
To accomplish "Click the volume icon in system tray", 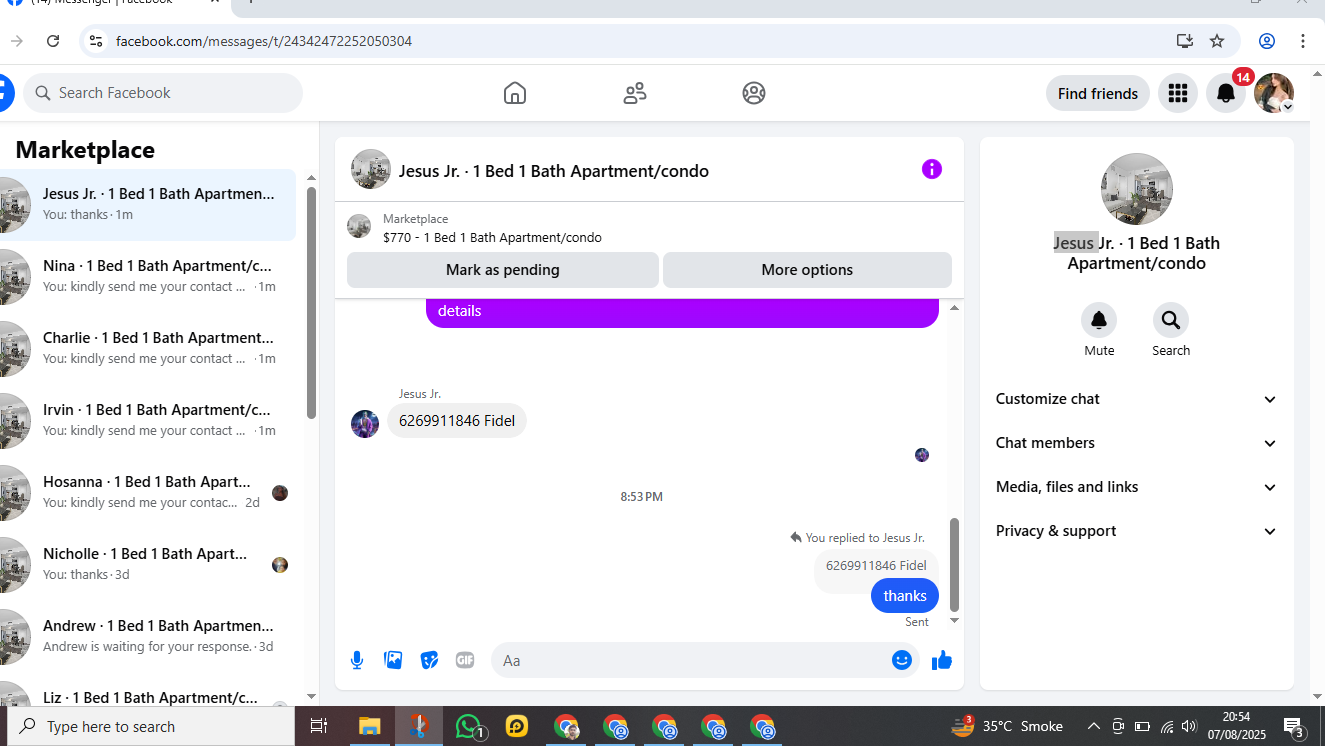I will point(1189,727).
